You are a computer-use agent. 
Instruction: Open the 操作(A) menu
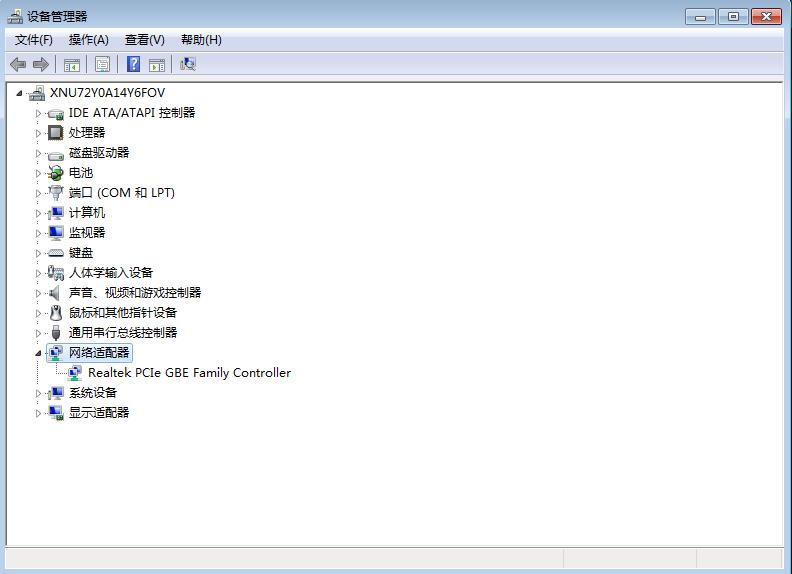(89, 40)
